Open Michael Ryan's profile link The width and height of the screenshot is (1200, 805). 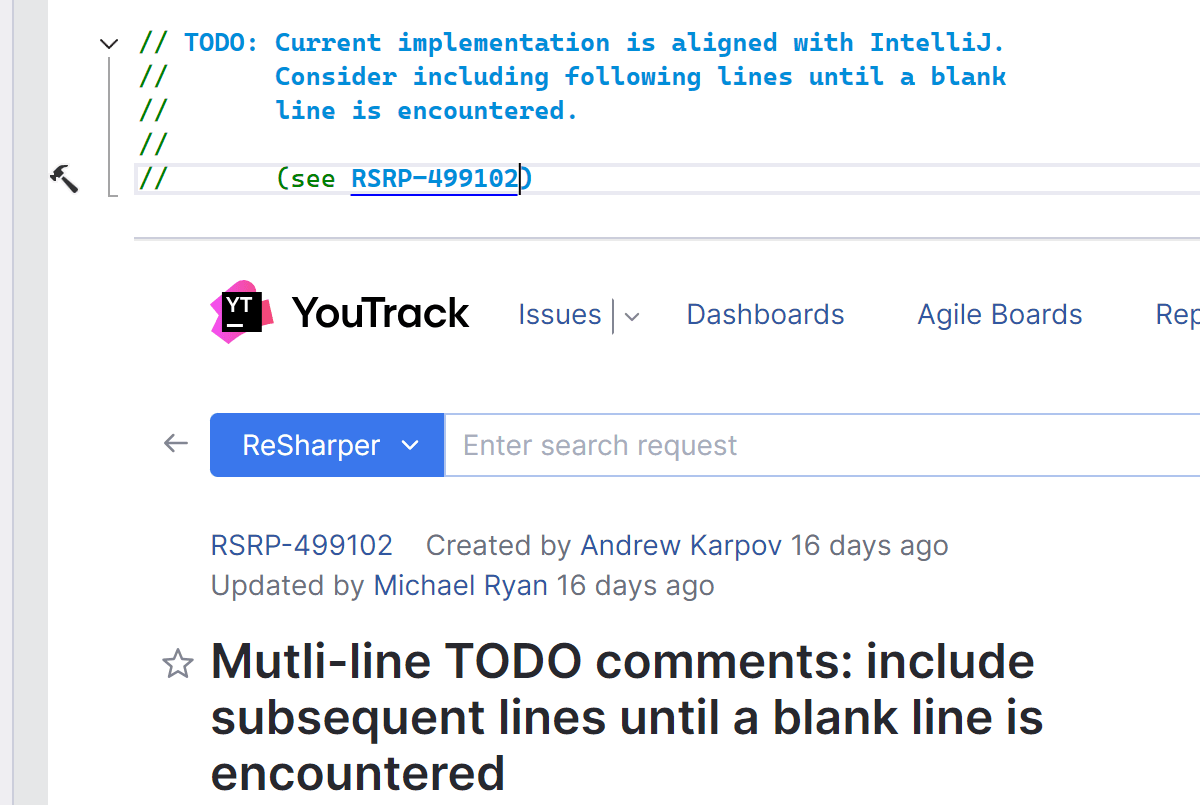[460, 586]
